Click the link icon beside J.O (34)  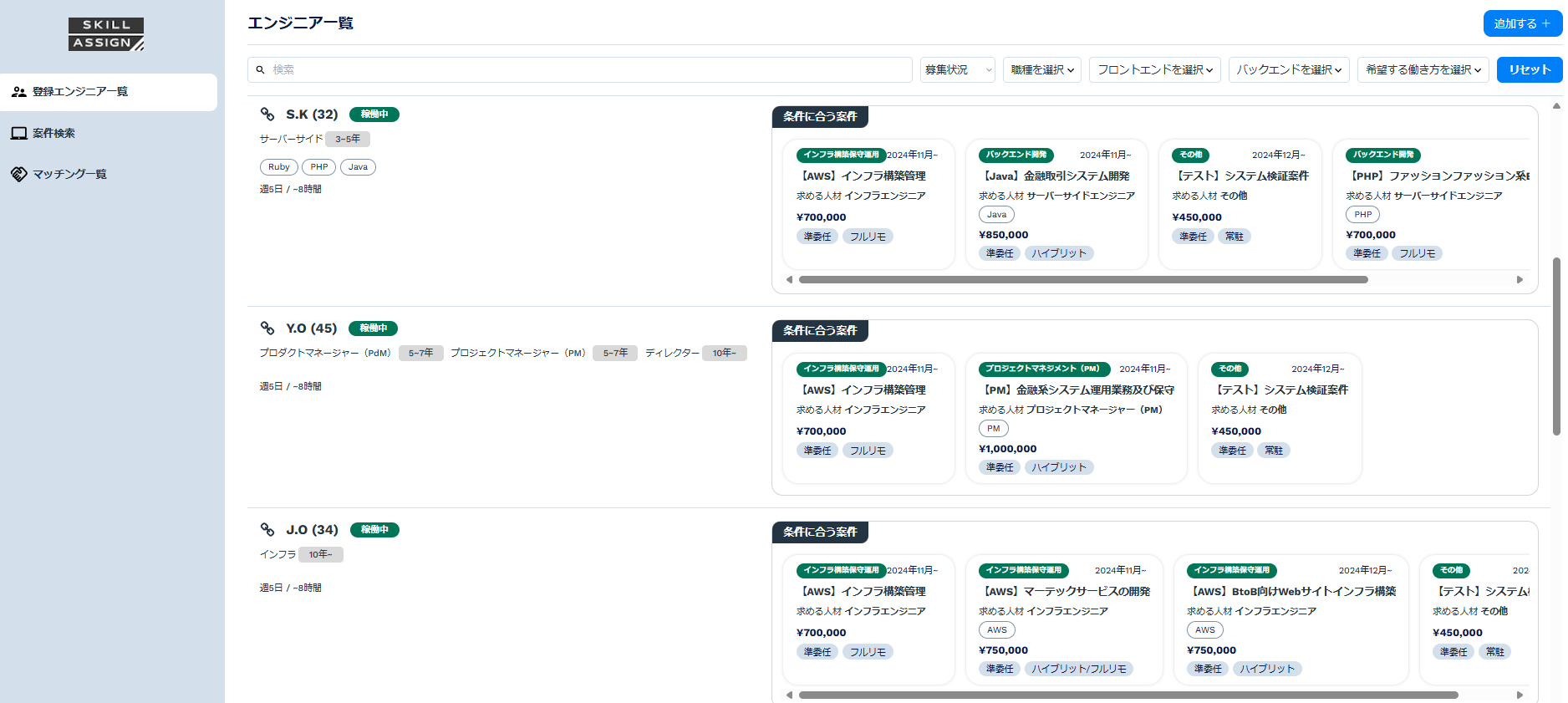coord(267,530)
